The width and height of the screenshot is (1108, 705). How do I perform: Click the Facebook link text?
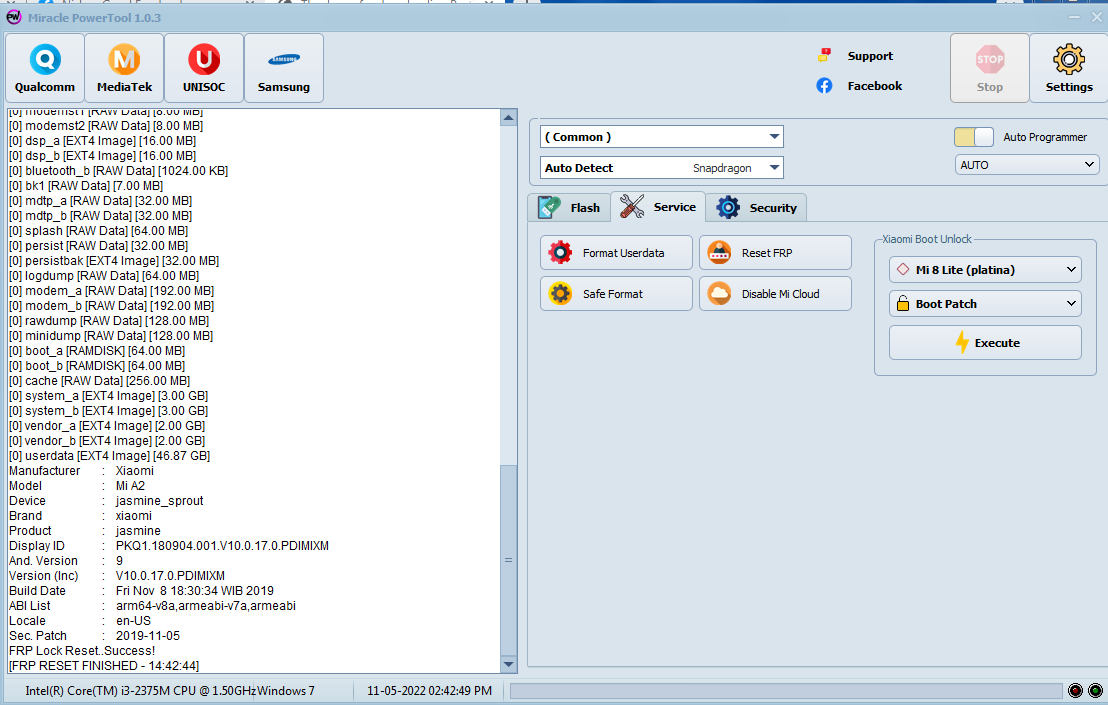(875, 86)
